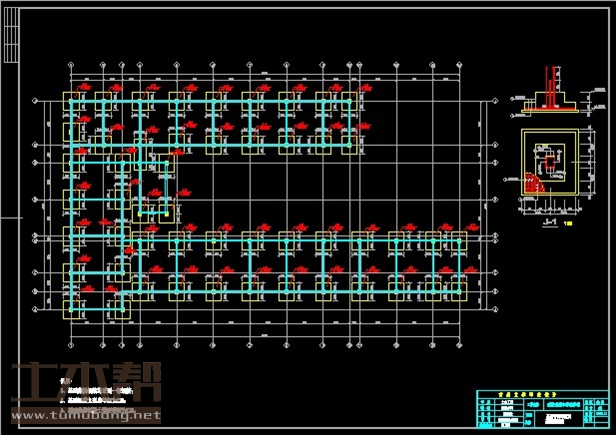
Task: Select the isolated yellow footing inside the courtyard
Action: [x=152, y=208]
